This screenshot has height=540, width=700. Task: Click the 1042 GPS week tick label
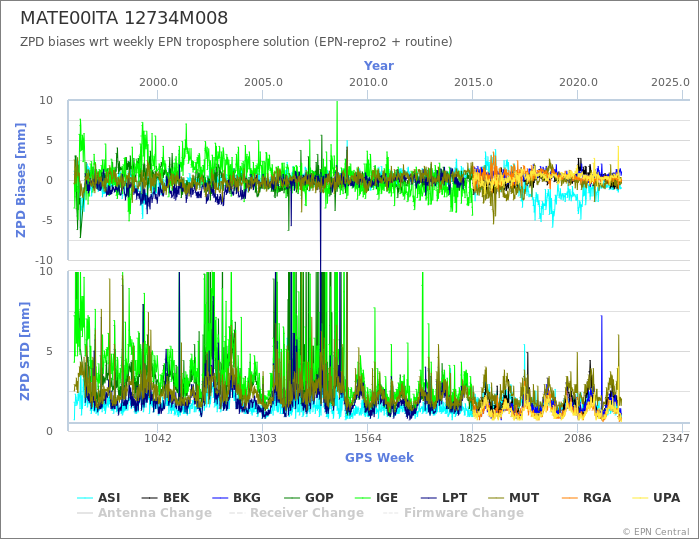pos(158,438)
